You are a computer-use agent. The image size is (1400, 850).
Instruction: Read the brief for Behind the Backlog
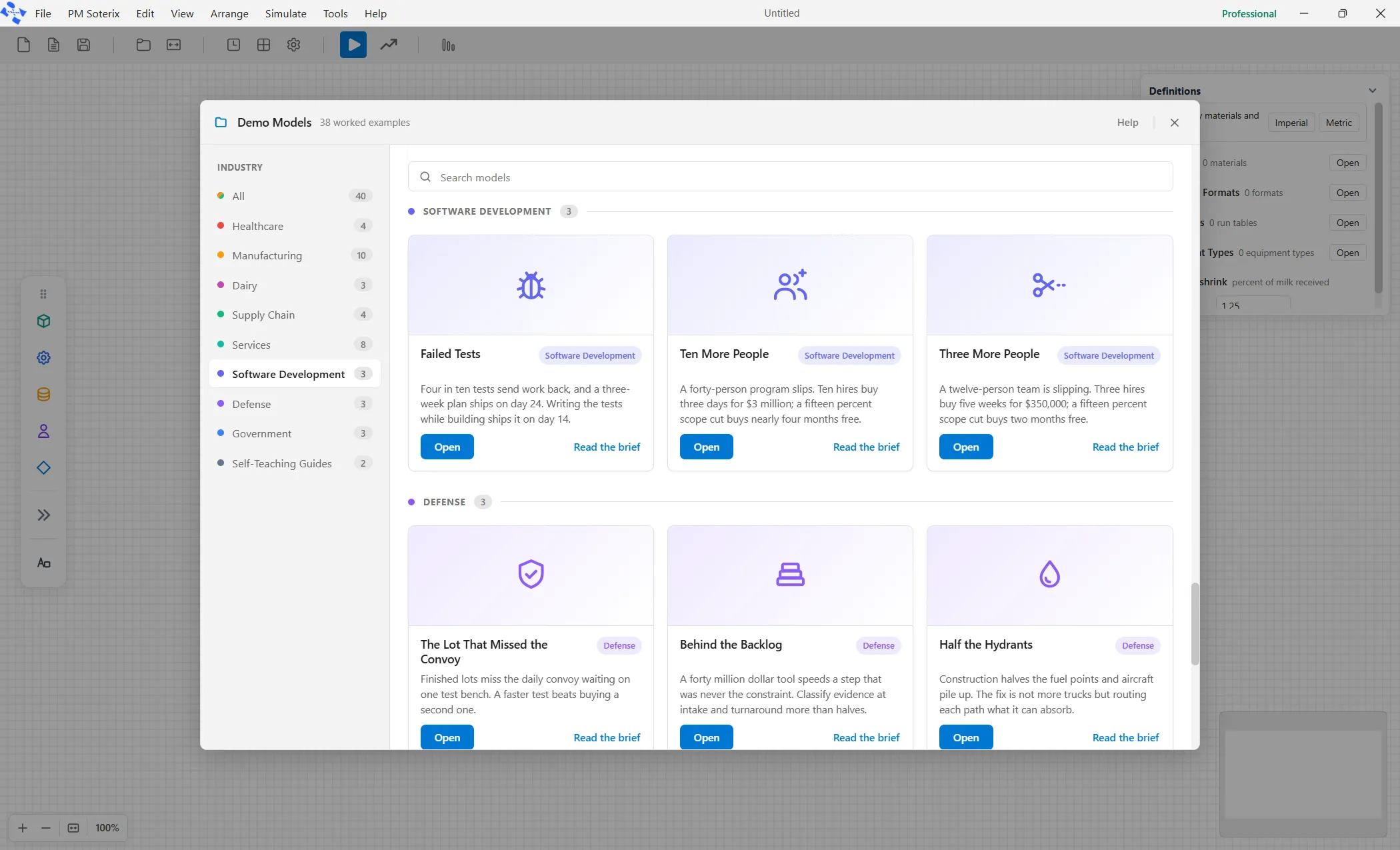[866, 737]
